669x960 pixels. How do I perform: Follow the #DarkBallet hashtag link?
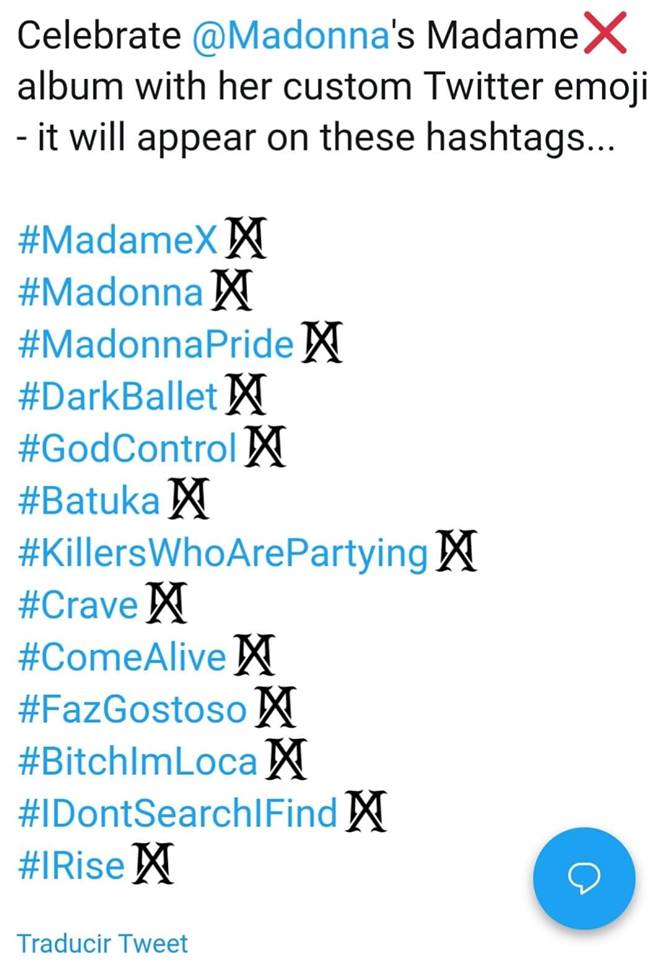[118, 396]
